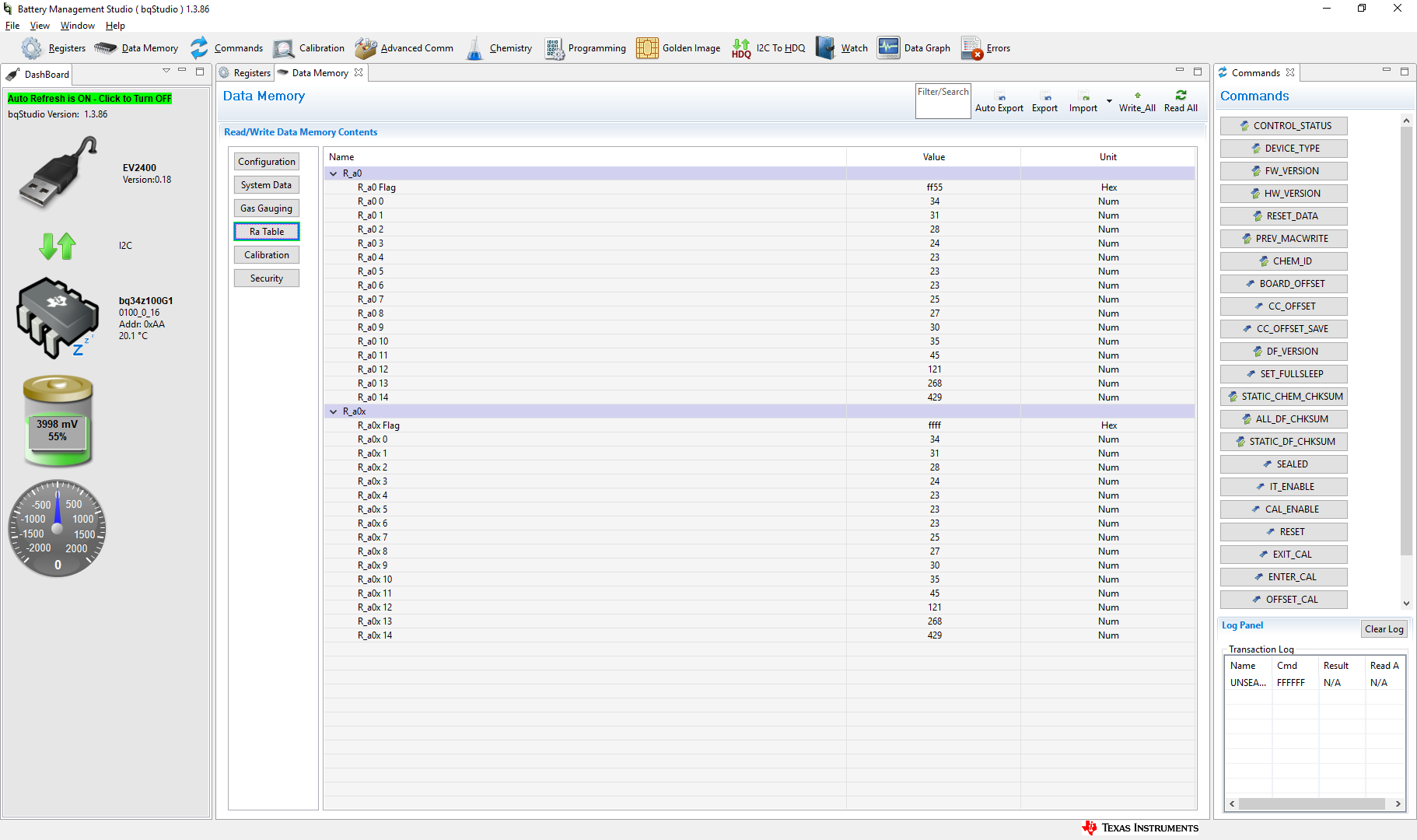Select the DashBoard tab
The image size is (1417, 840).
click(x=37, y=75)
